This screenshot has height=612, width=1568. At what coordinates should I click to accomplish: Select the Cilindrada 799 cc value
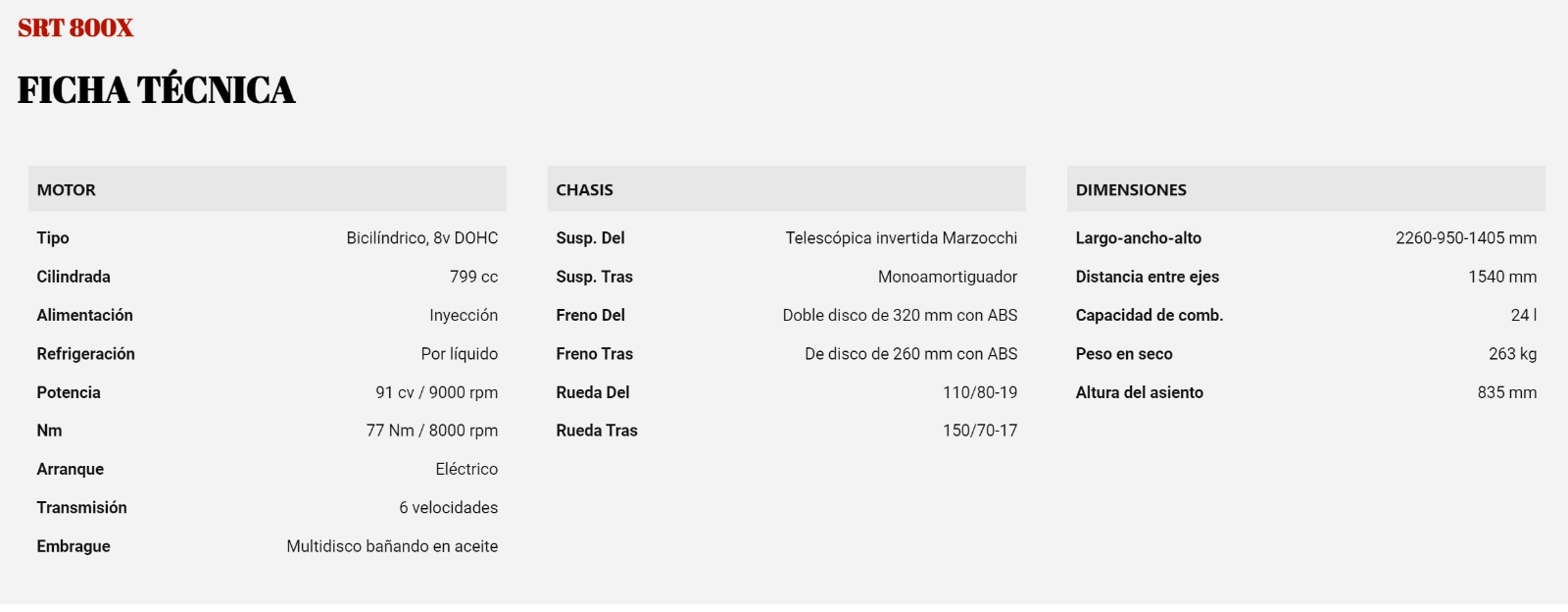pyautogui.click(x=473, y=277)
